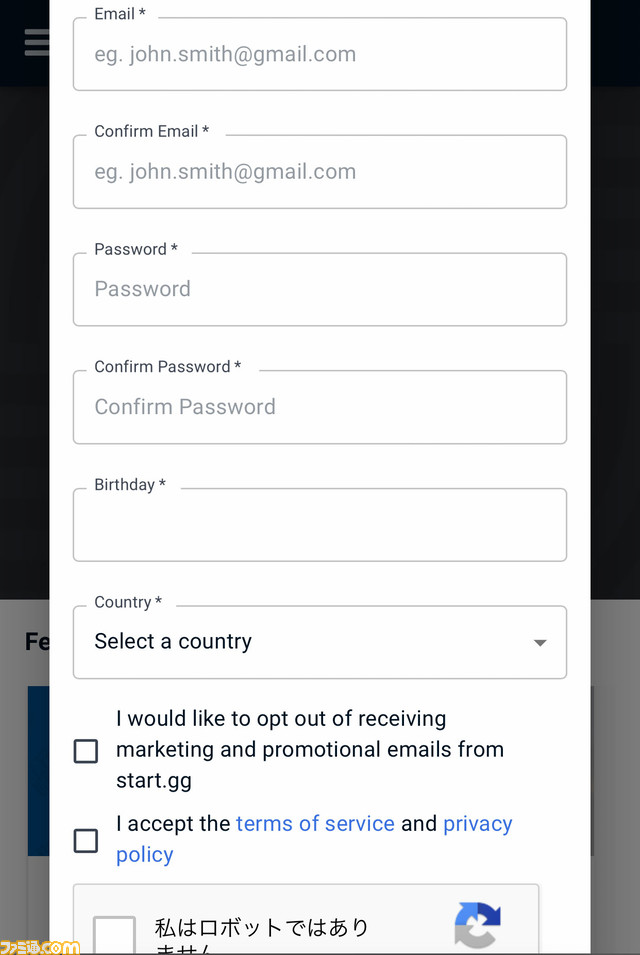Click the opt-out marketing emails label text

click(x=310, y=749)
